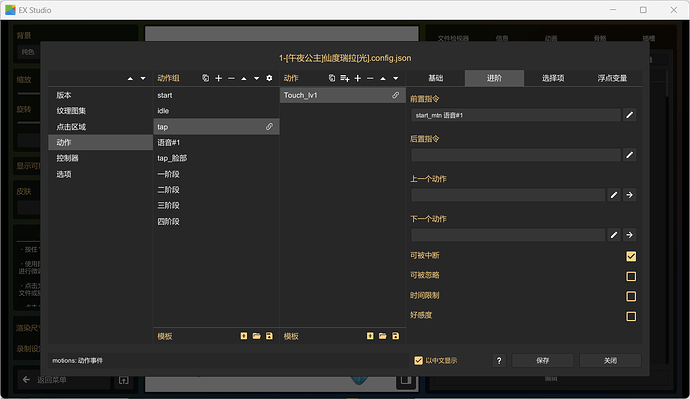Enable the 可被忽略 checkbox
This screenshot has height=399, width=690.
coord(631,276)
